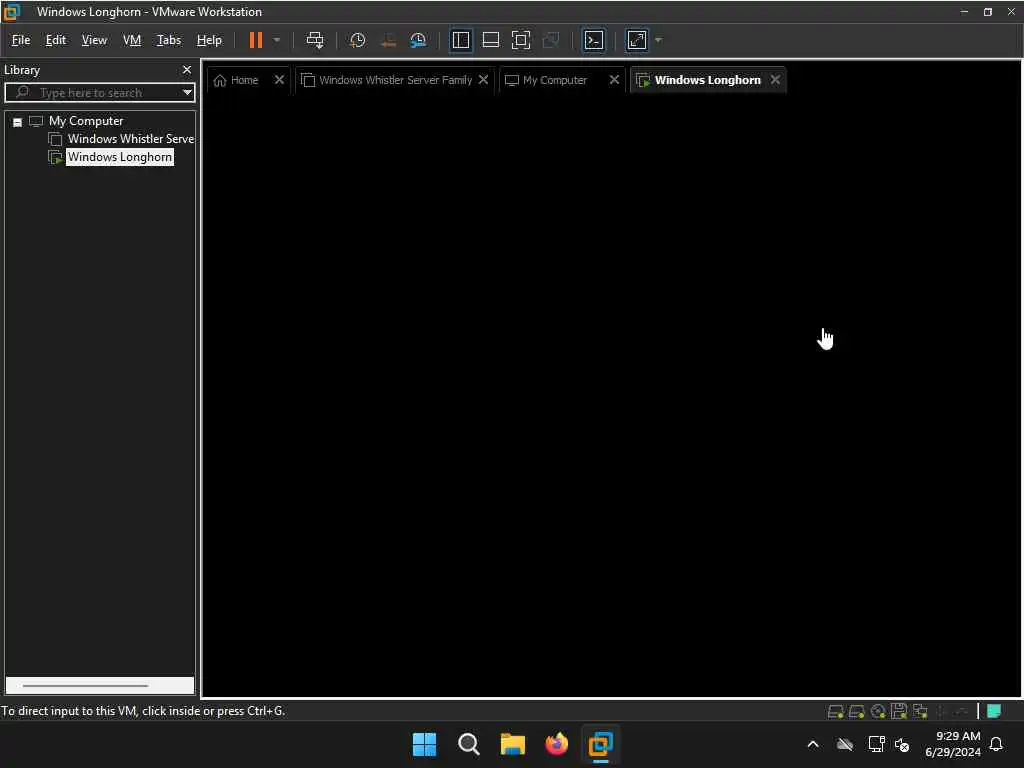Open the Windows Start menu
Screen dimensions: 1024x768
[x=424, y=744]
